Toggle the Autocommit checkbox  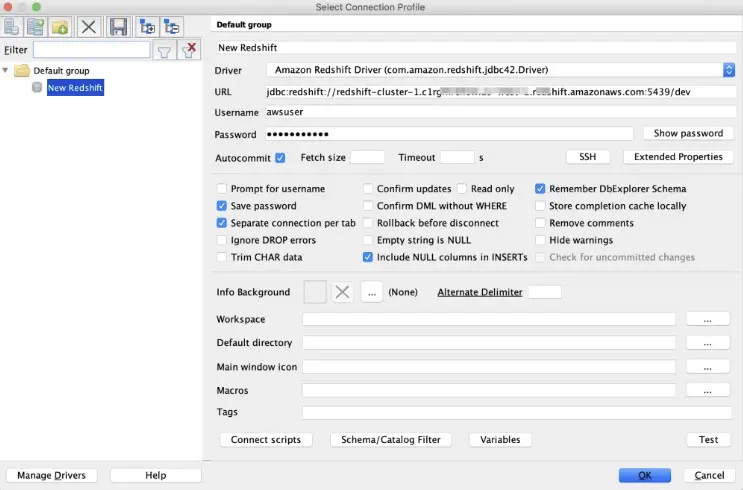280,158
